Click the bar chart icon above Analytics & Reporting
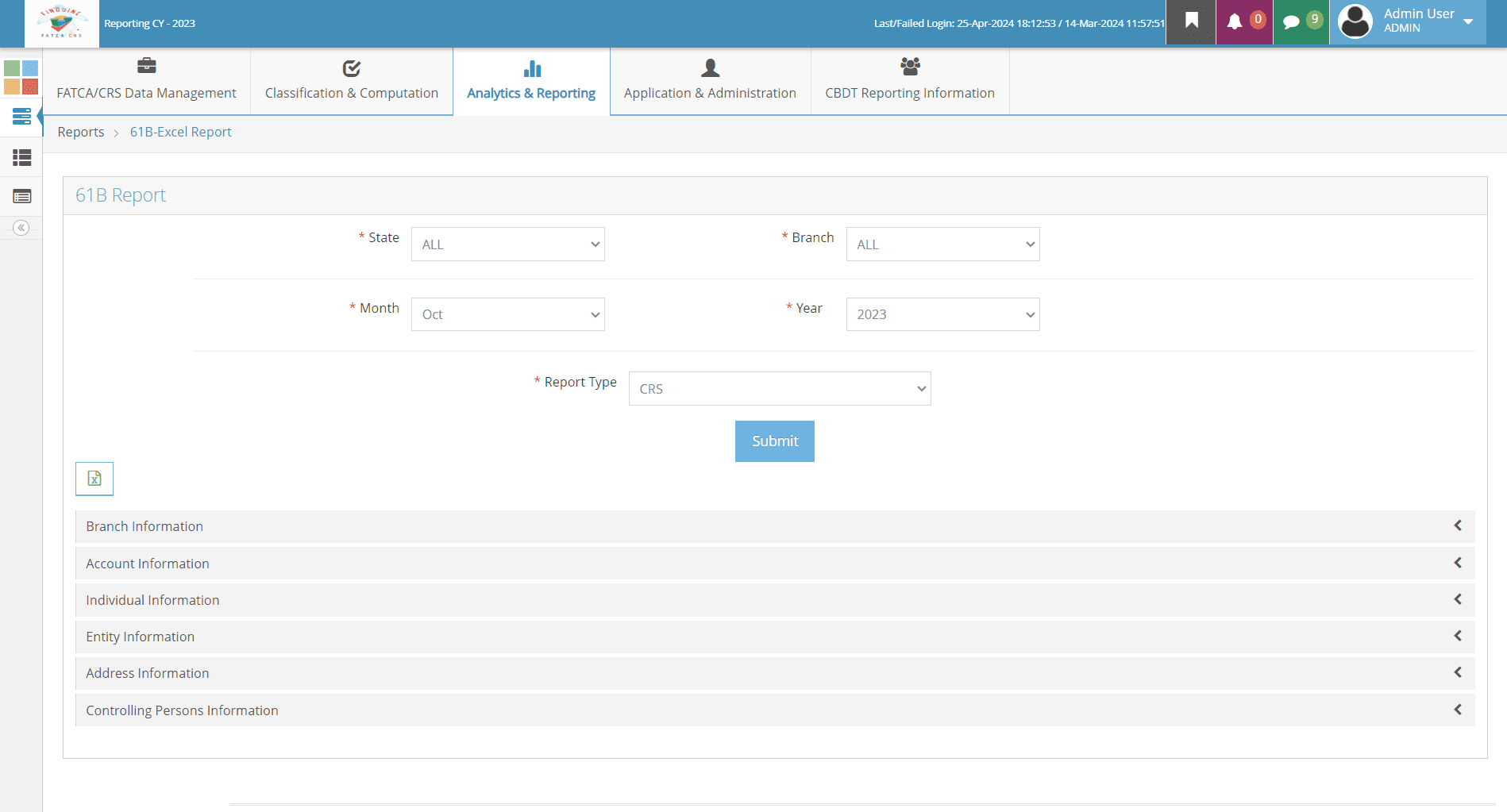1507x812 pixels. [x=532, y=68]
